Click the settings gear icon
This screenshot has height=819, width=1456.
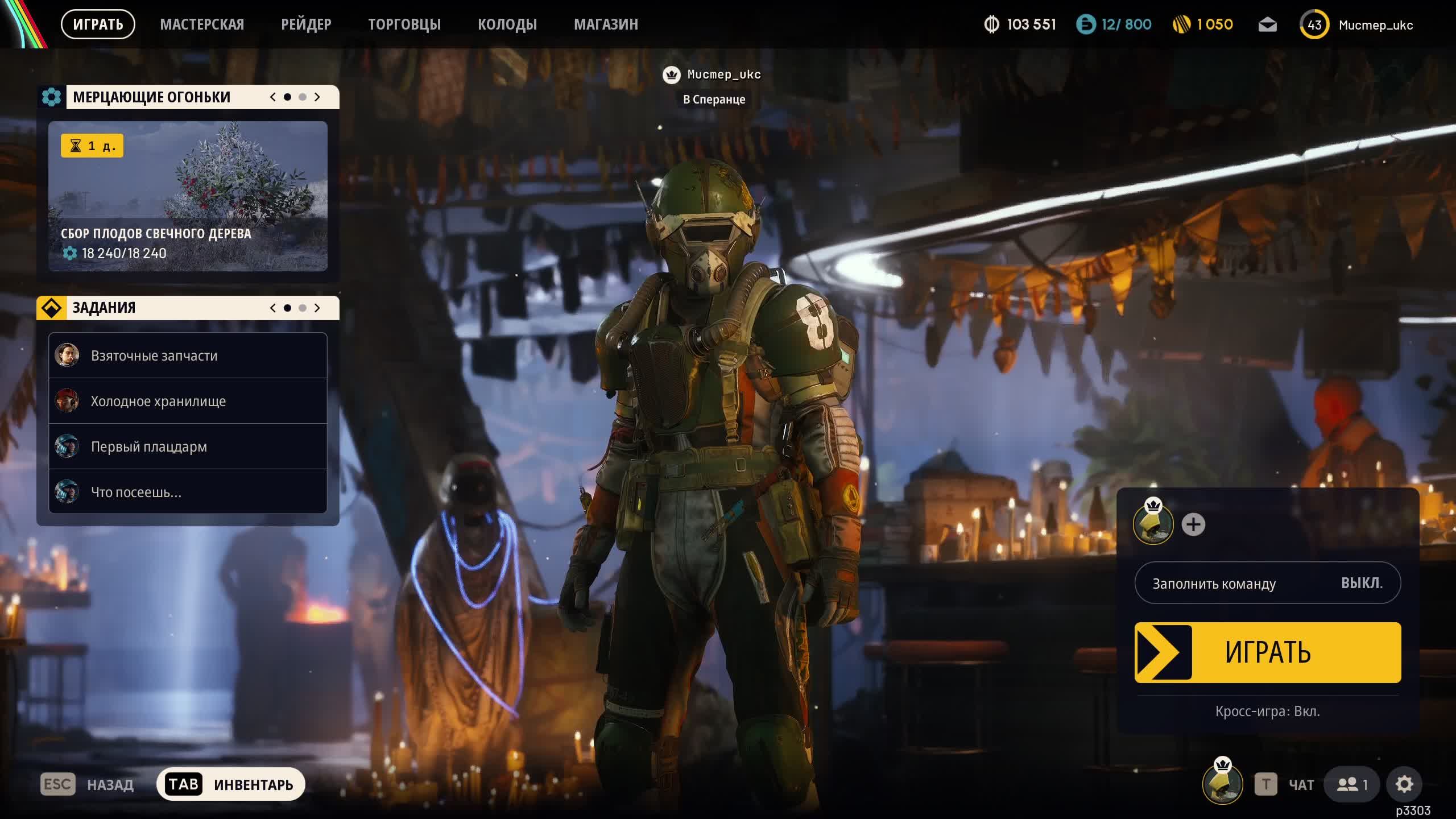point(1404,784)
